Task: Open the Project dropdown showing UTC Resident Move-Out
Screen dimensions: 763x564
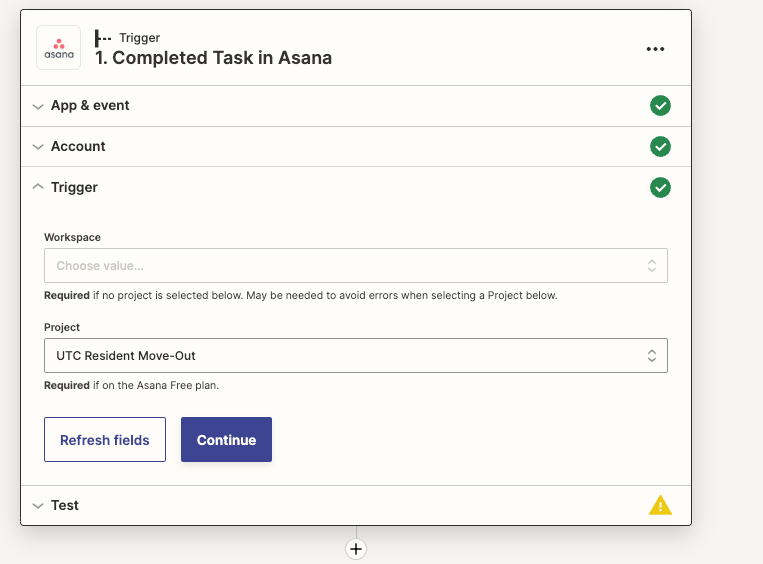Action: point(356,356)
